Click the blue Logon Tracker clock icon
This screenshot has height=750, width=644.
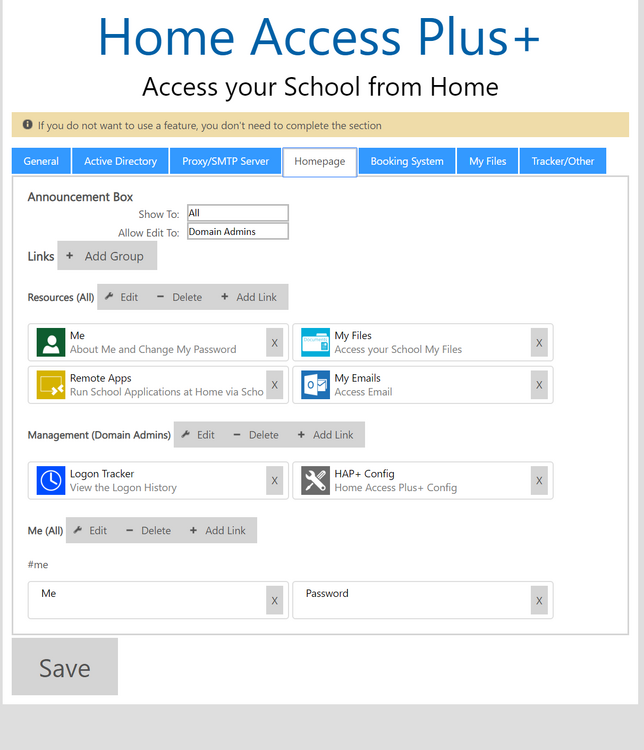click(51, 480)
